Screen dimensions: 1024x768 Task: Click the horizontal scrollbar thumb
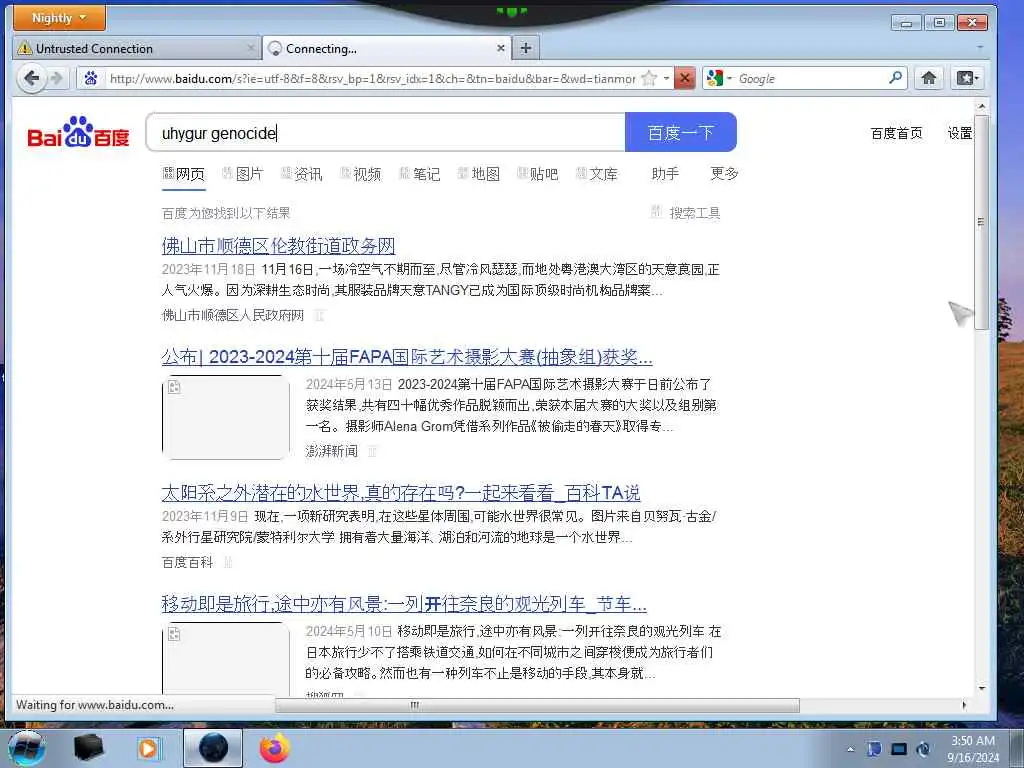(x=537, y=705)
